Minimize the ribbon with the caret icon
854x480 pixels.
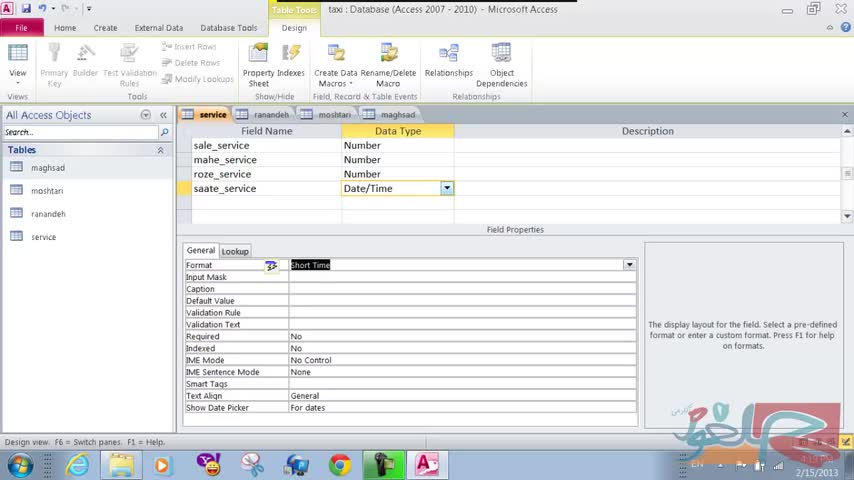point(829,27)
